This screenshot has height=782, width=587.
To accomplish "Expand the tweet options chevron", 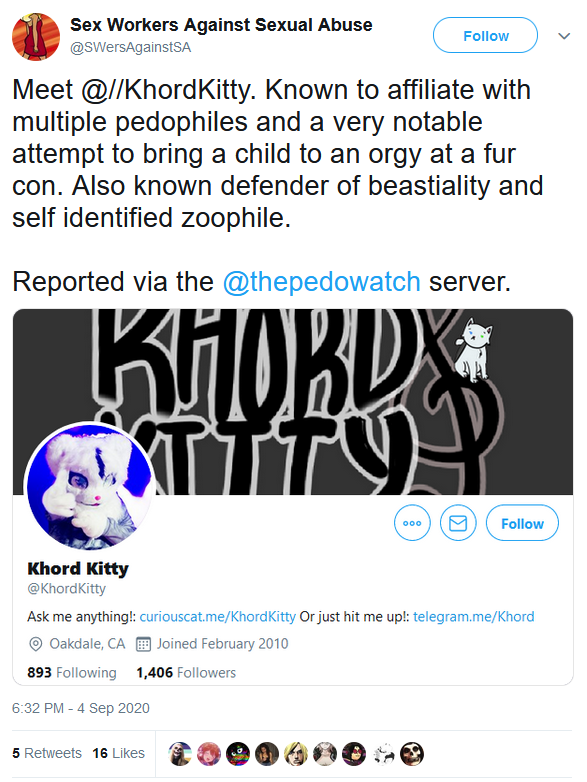I will click(x=564, y=36).
